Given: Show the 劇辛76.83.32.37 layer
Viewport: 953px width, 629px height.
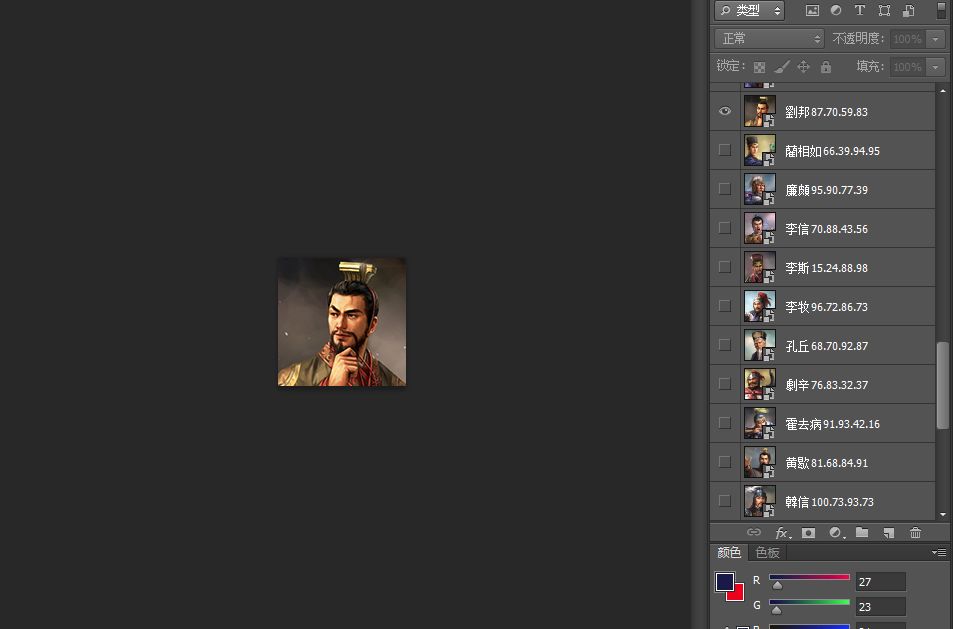Looking at the screenshot, I should point(724,383).
